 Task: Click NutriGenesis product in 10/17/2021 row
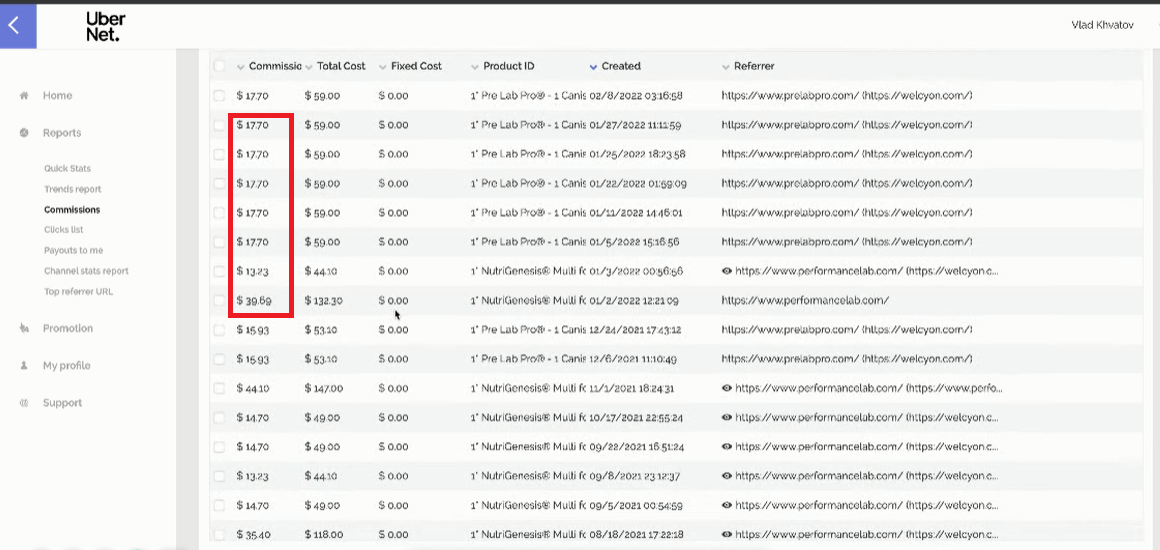point(528,417)
